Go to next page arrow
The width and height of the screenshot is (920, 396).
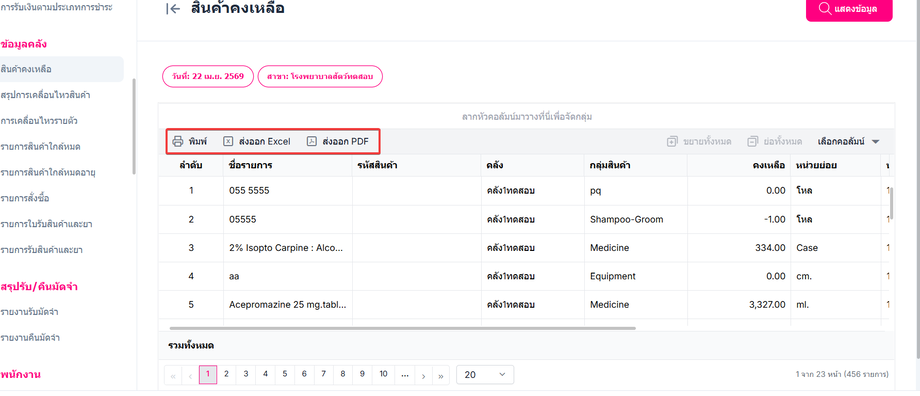coord(424,375)
